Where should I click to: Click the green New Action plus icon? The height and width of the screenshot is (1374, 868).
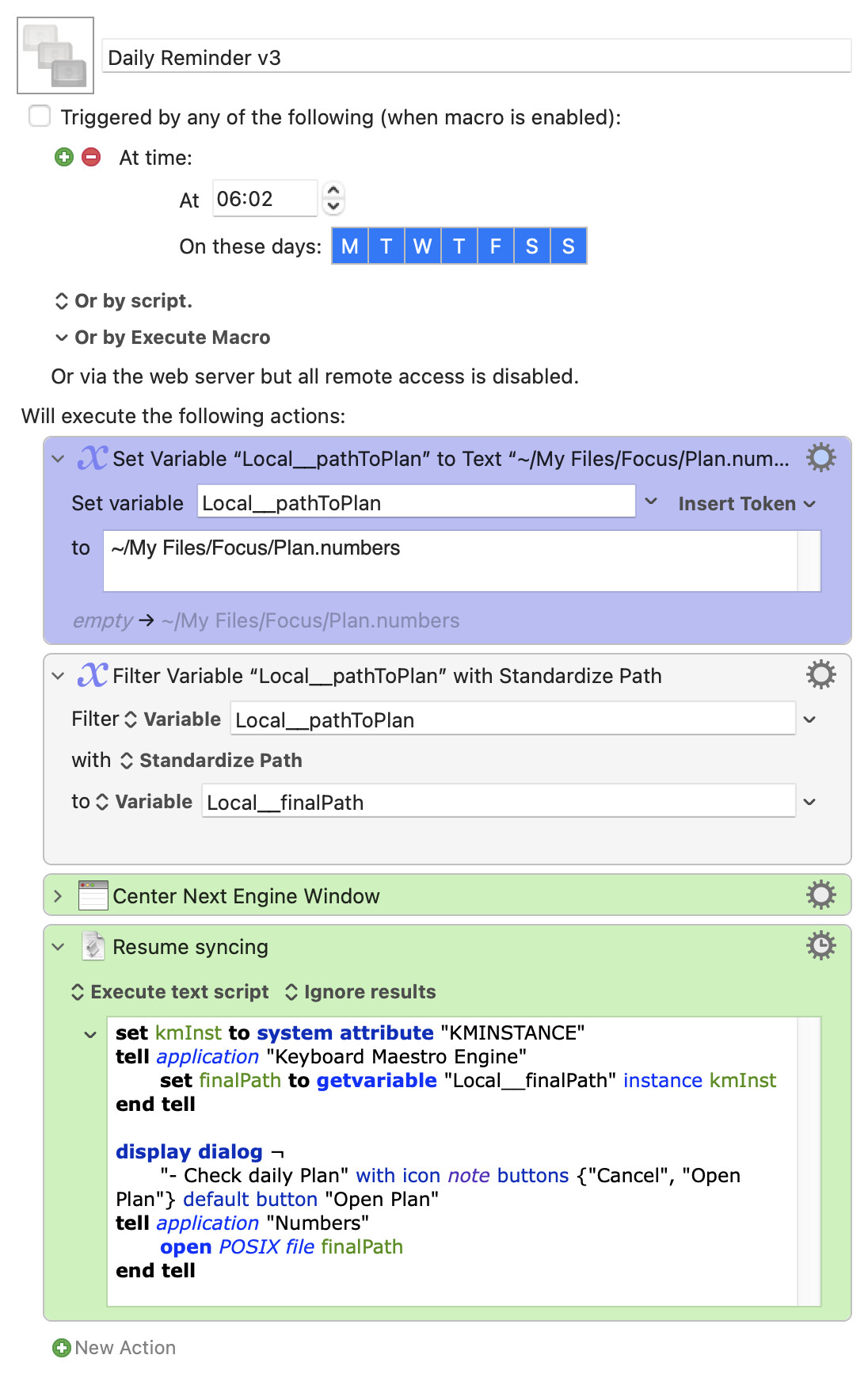tap(61, 1348)
